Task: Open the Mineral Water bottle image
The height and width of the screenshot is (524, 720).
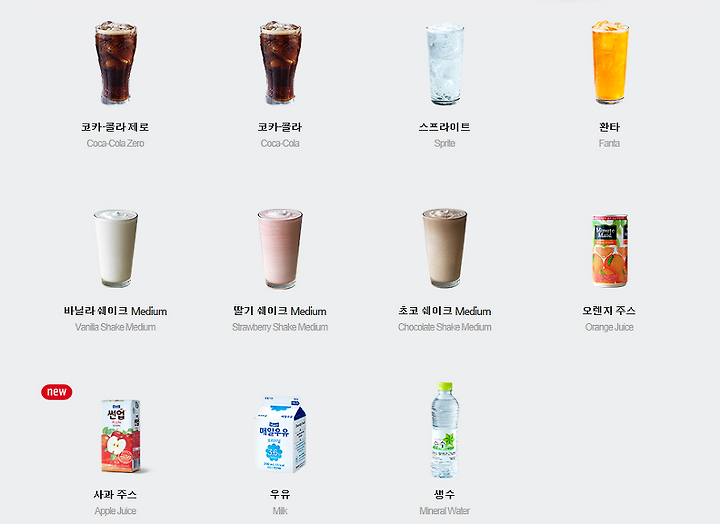Action: coord(444,430)
